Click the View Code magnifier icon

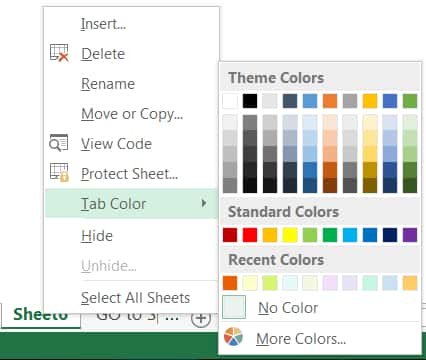coord(59,143)
